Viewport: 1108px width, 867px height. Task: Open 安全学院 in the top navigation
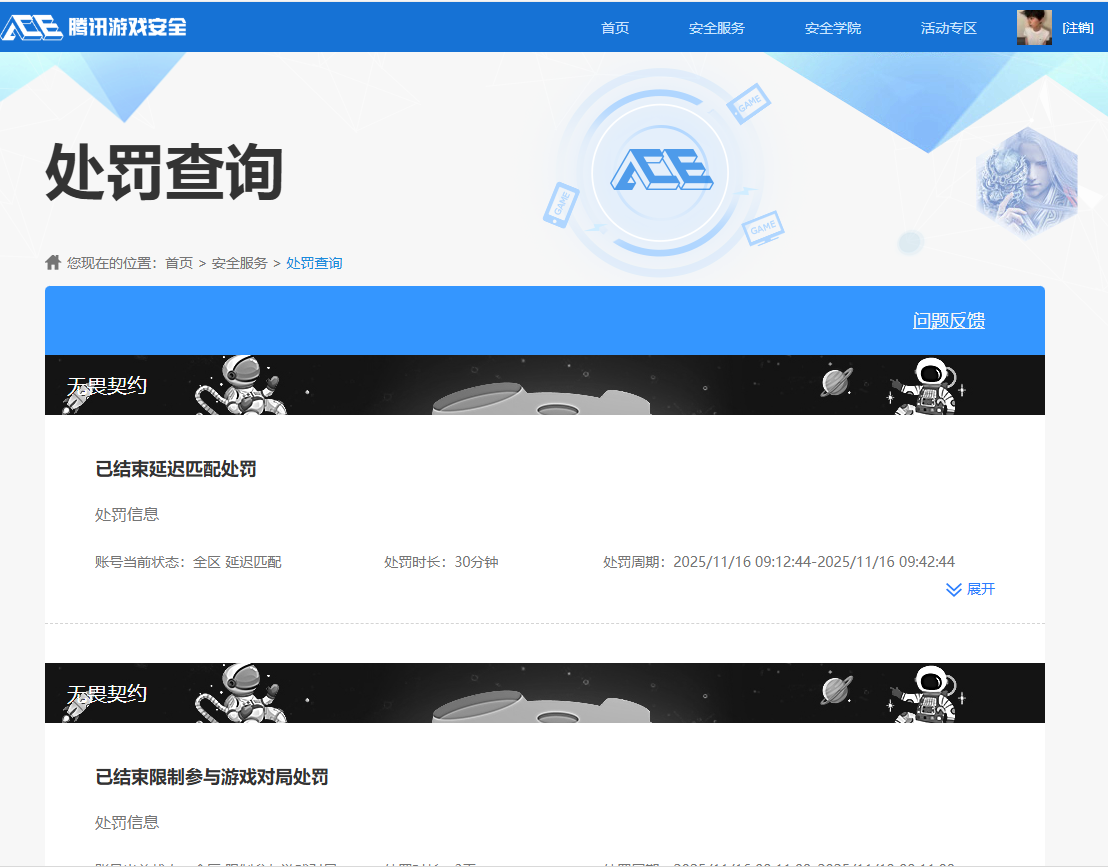(832, 28)
